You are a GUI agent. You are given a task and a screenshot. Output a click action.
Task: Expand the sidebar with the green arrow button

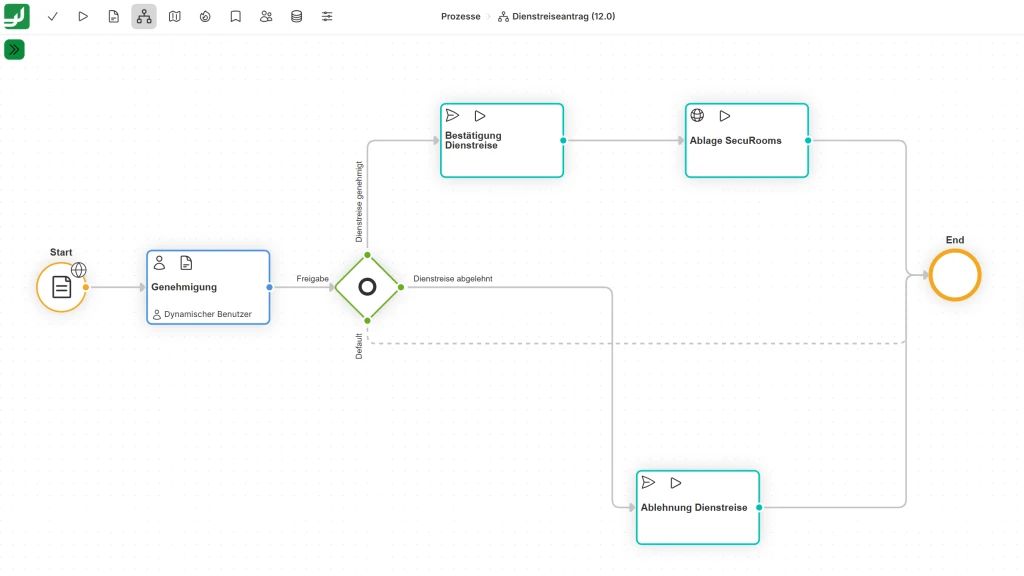click(x=14, y=48)
